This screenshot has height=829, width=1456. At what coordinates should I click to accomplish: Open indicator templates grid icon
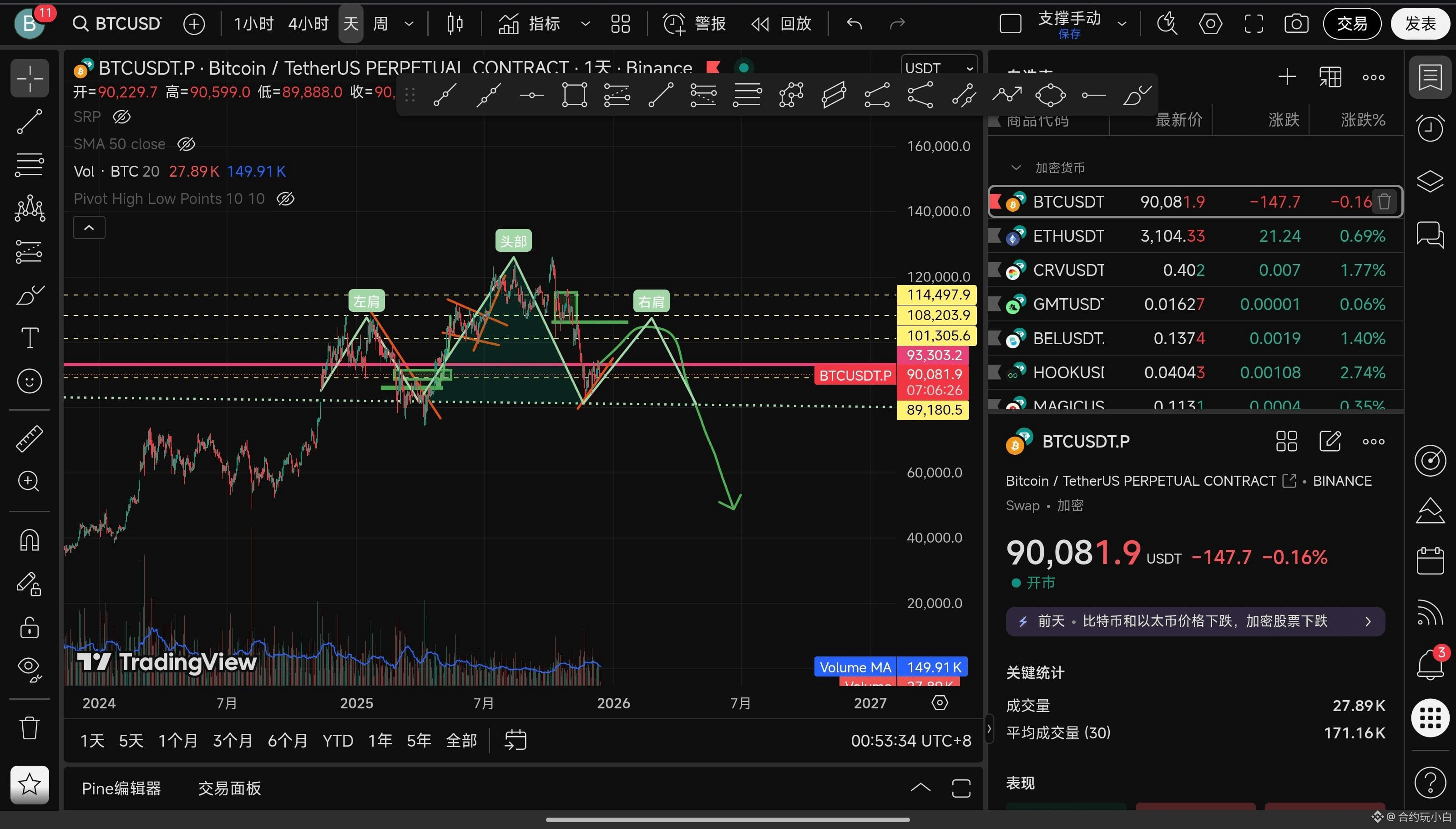(620, 24)
